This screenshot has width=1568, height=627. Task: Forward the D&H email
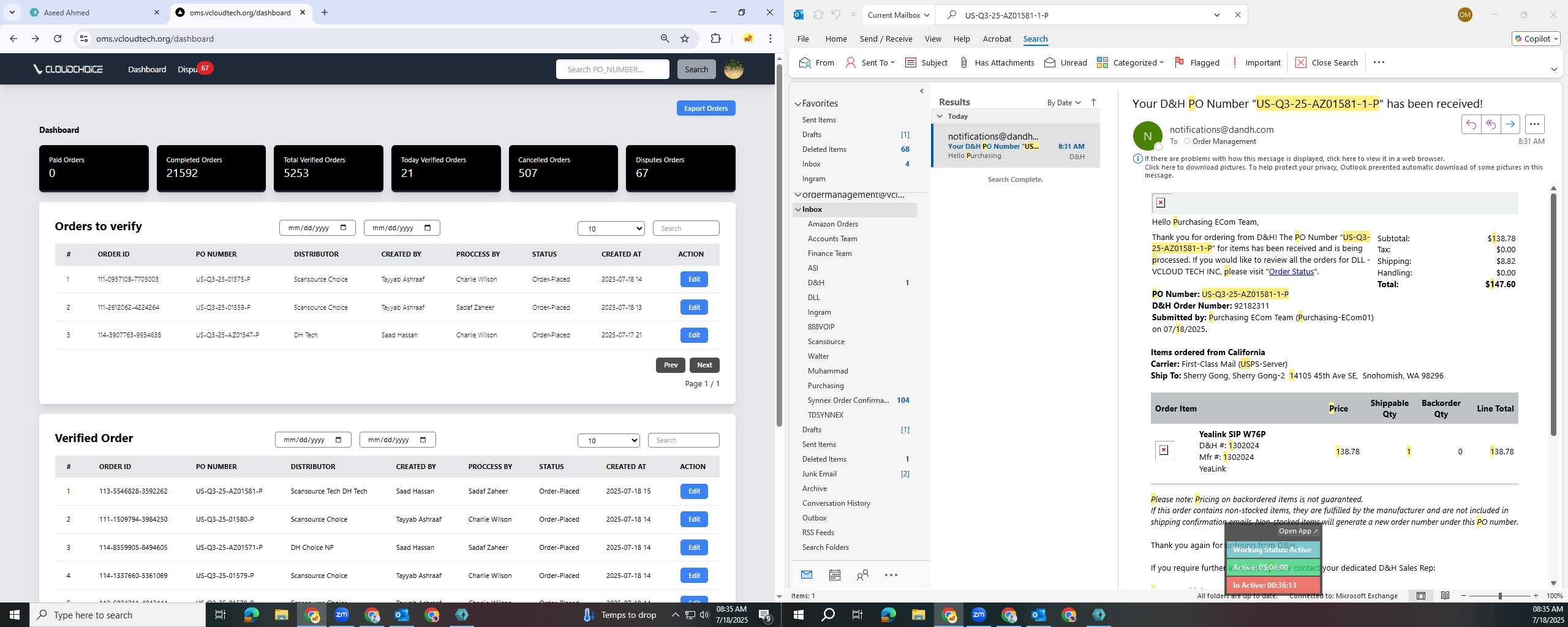(1510, 124)
